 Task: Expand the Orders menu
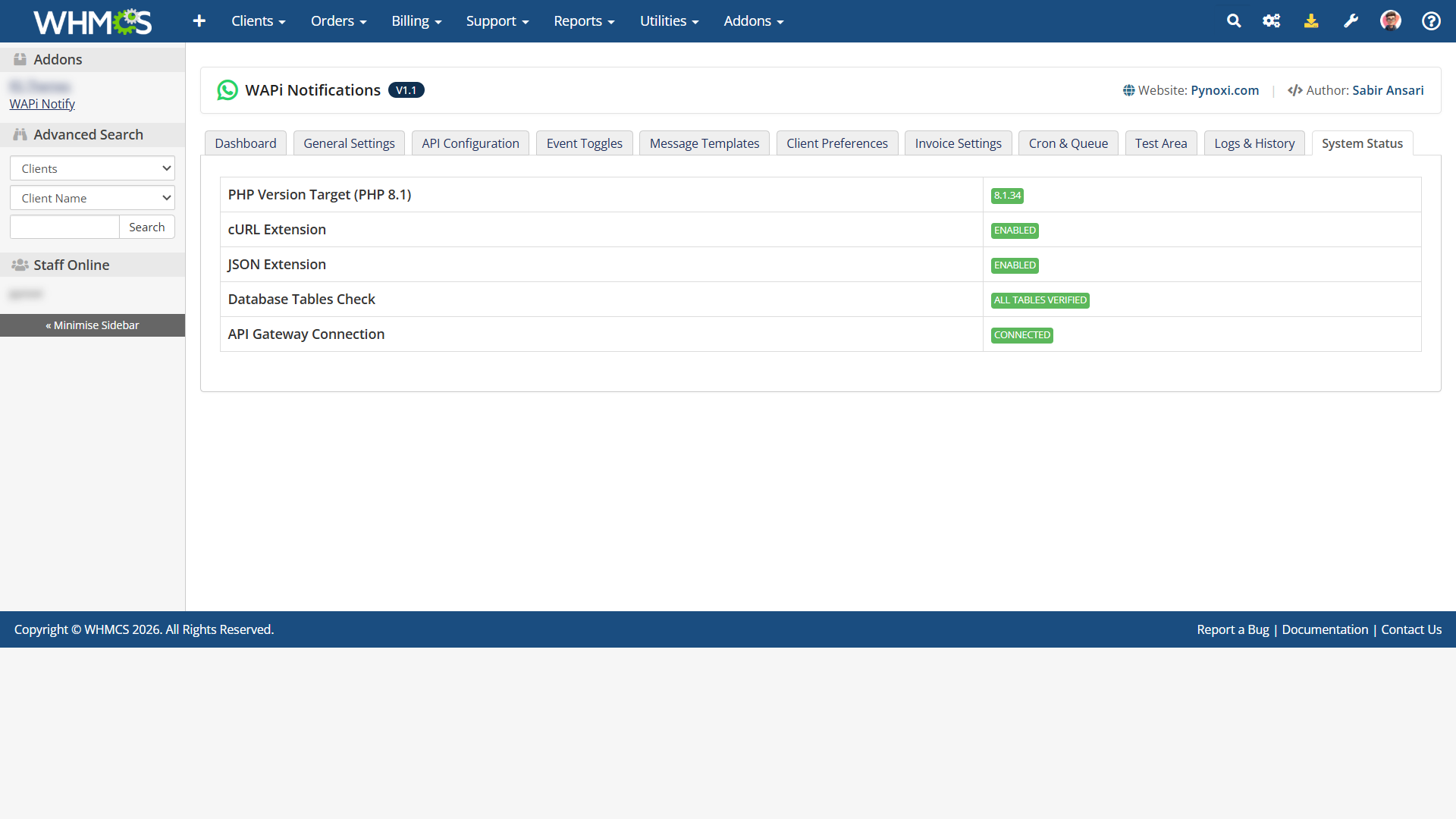339,21
